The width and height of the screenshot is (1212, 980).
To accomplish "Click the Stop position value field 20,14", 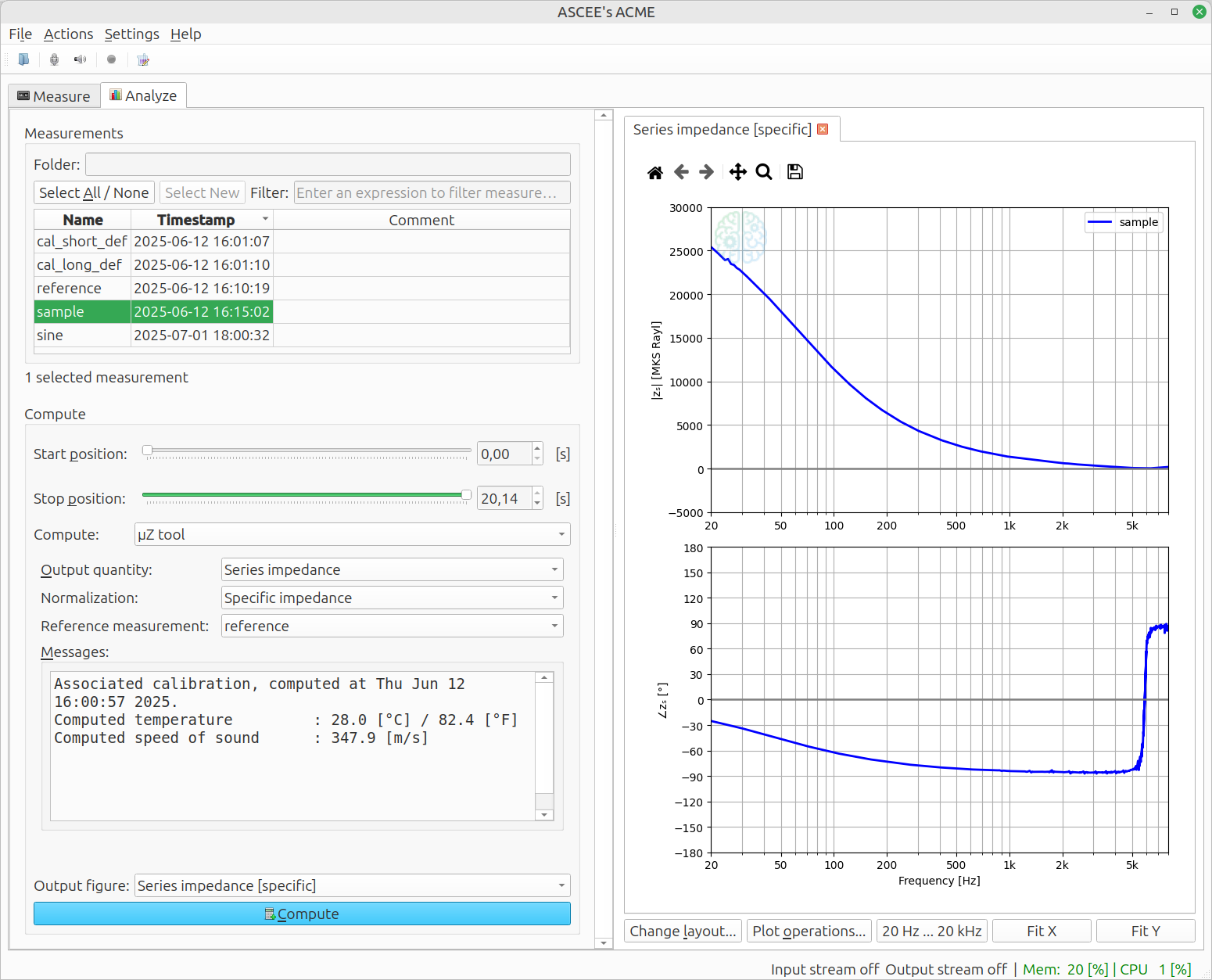I will click(x=504, y=498).
